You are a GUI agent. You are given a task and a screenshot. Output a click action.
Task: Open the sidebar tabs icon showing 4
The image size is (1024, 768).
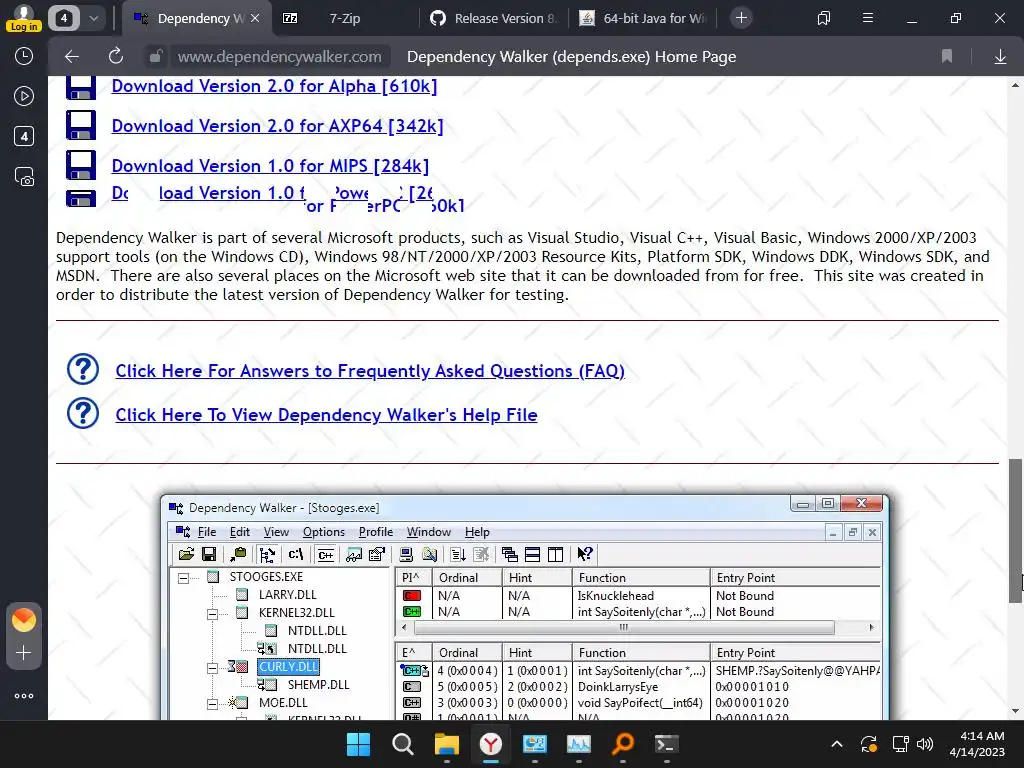24,136
